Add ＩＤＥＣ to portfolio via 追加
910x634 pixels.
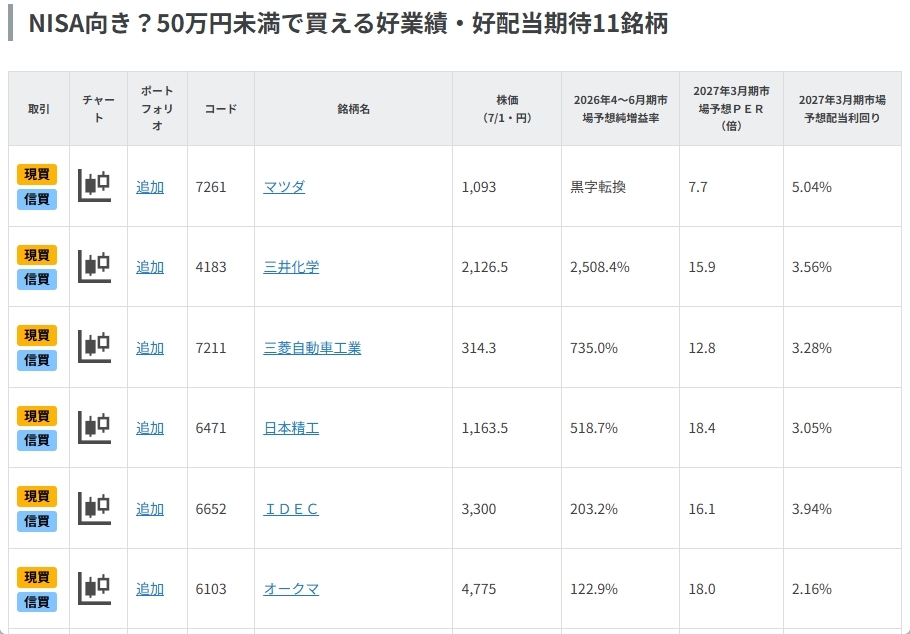[150, 509]
